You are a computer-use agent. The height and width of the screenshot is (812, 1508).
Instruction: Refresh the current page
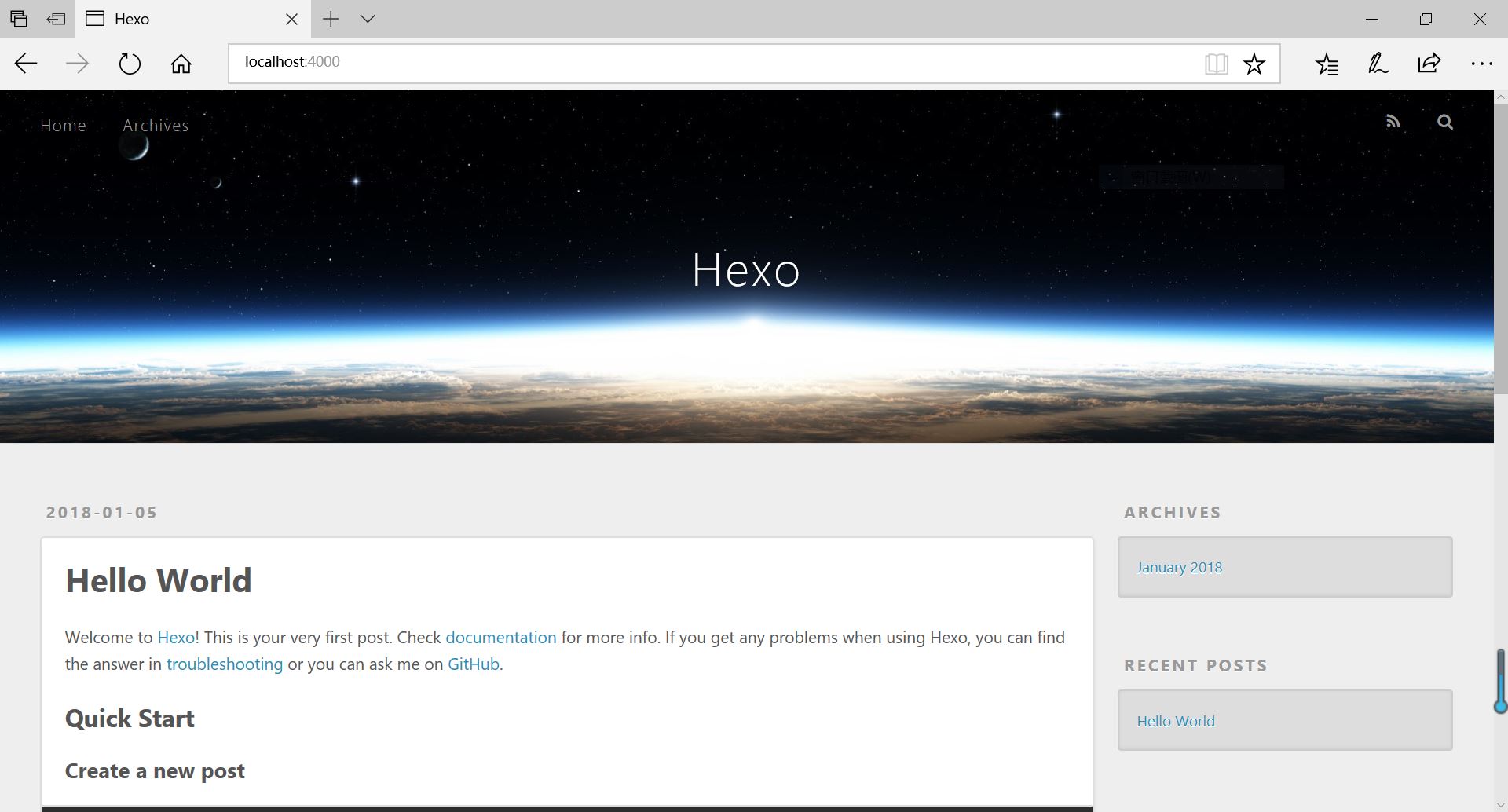[130, 64]
